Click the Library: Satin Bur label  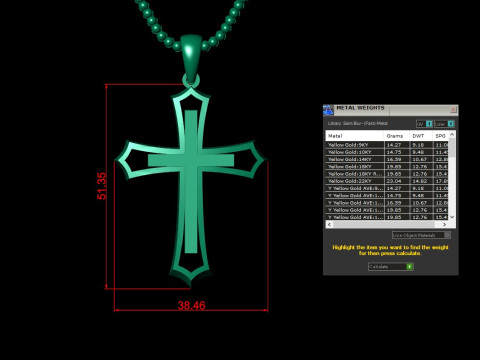[357, 123]
